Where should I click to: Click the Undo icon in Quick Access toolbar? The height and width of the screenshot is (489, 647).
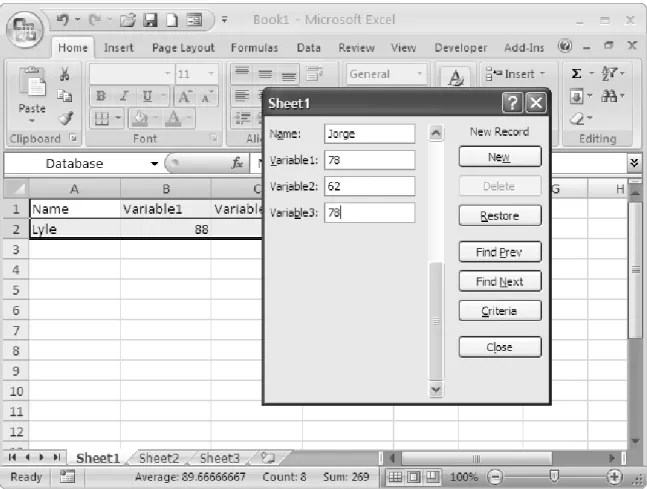tap(63, 19)
